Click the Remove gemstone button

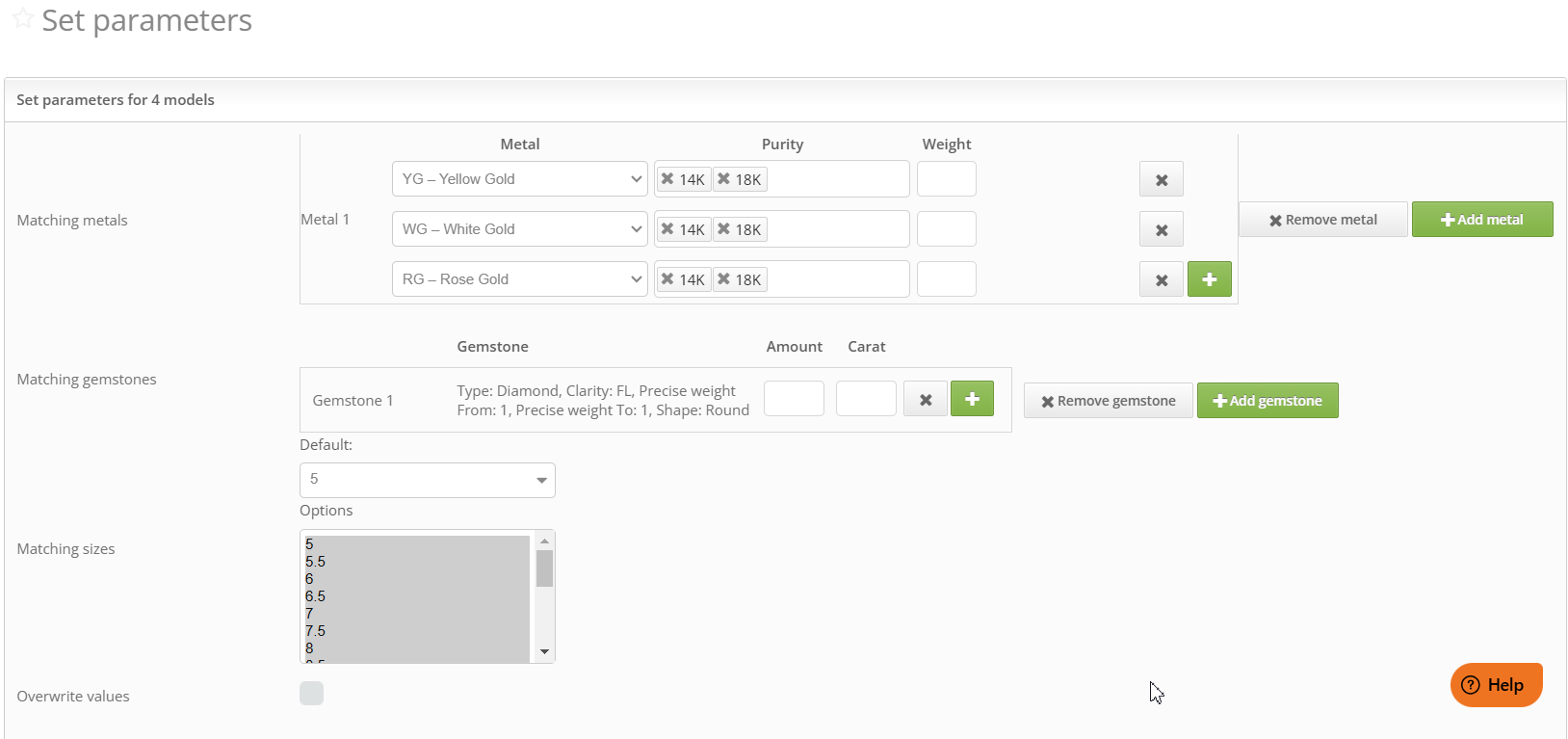tap(1109, 401)
